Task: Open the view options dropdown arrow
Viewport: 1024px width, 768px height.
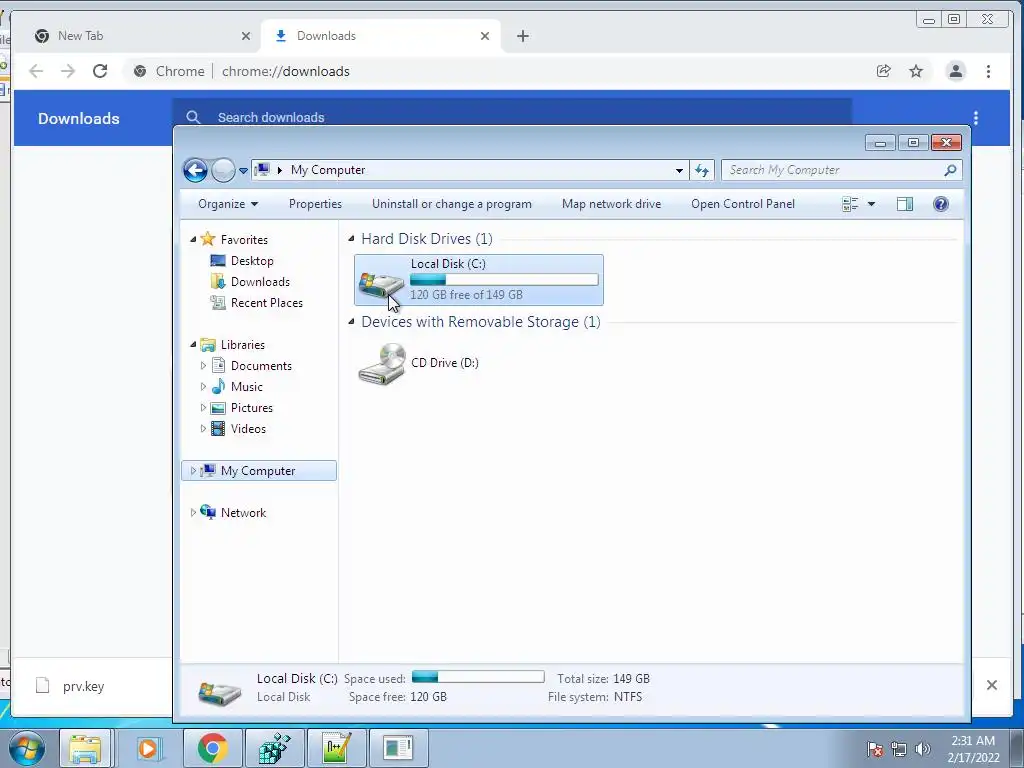Action: [x=871, y=204]
